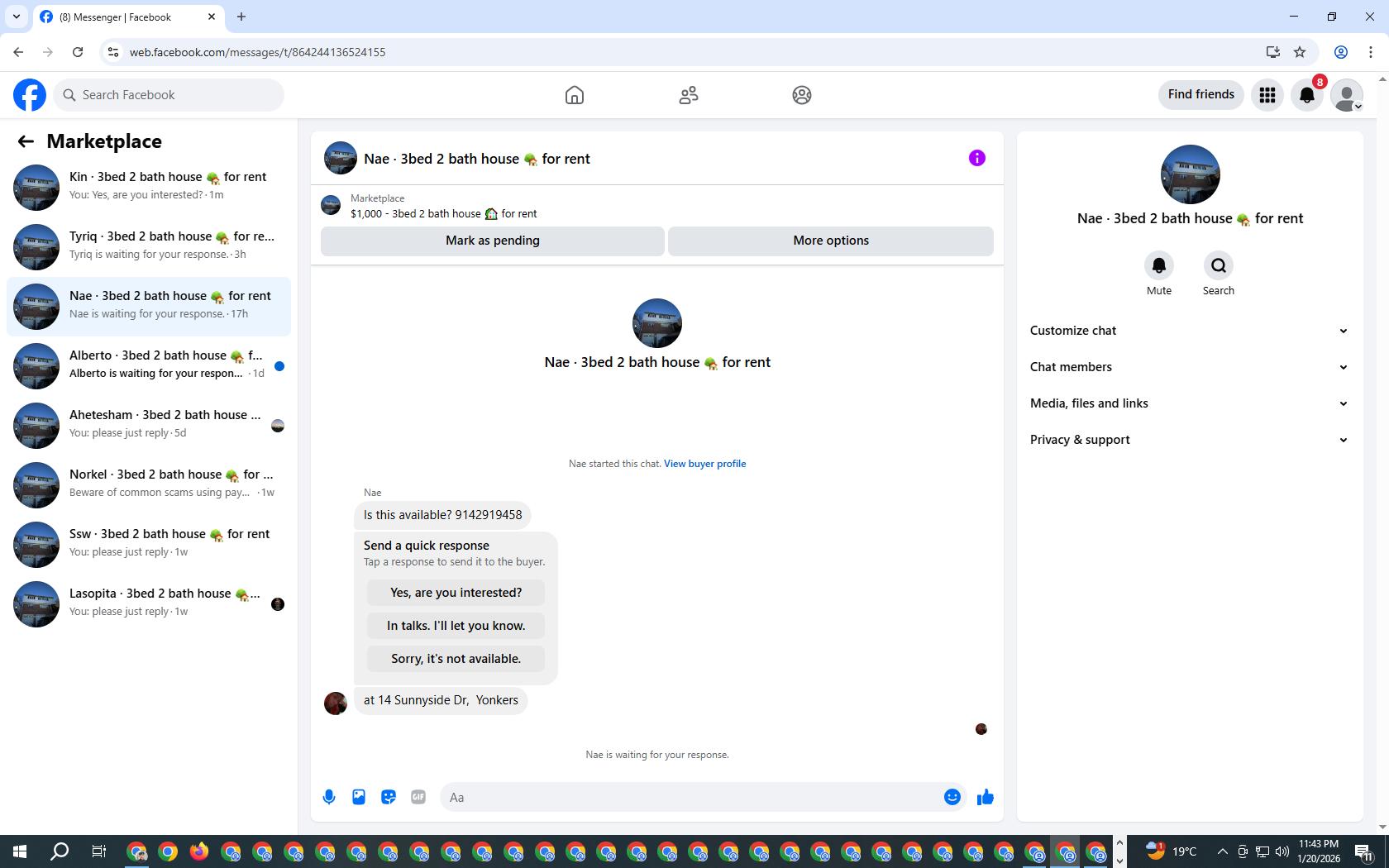Screen dimensions: 1389x868
Task: Choose a sticker
Action: (x=389, y=797)
